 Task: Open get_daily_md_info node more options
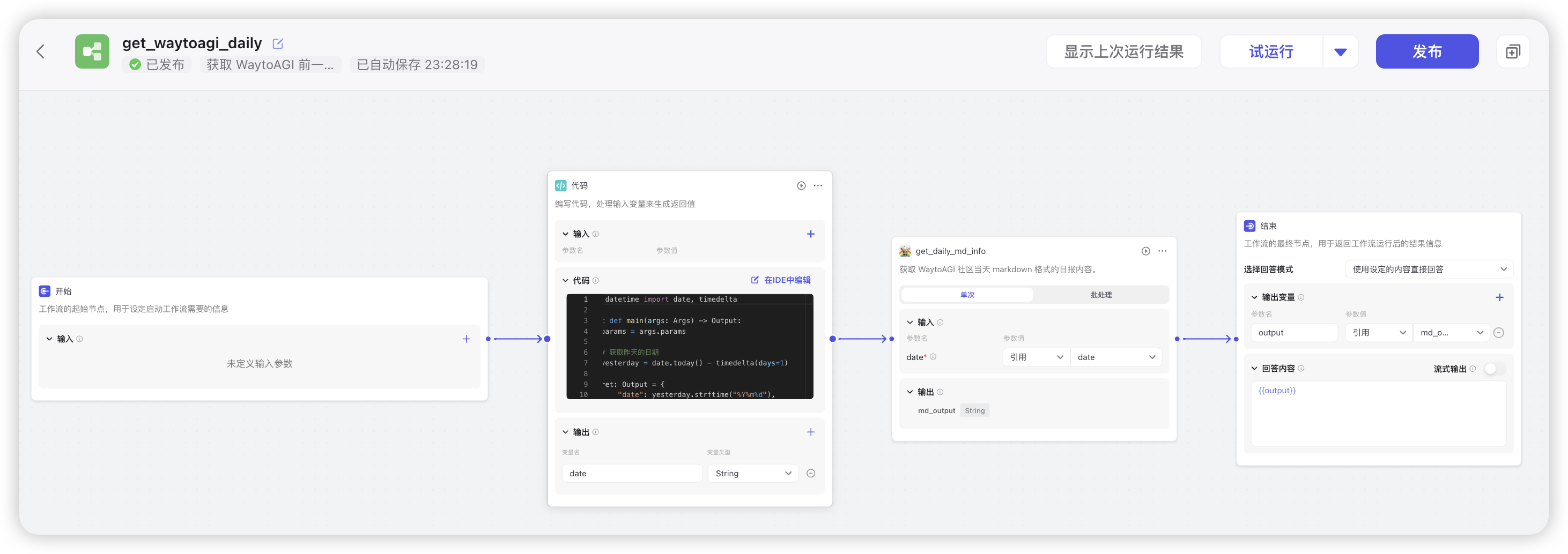(x=1163, y=251)
